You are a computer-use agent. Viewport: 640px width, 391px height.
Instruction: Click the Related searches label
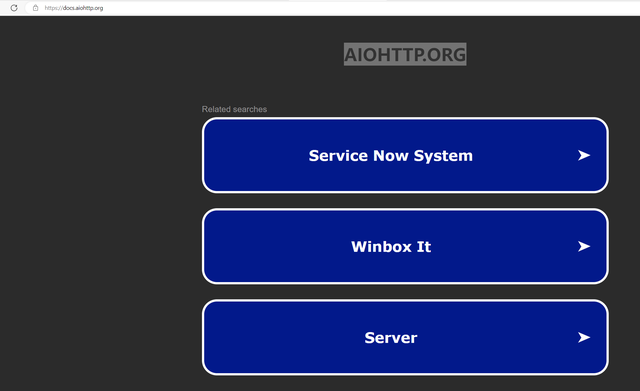tap(234, 109)
